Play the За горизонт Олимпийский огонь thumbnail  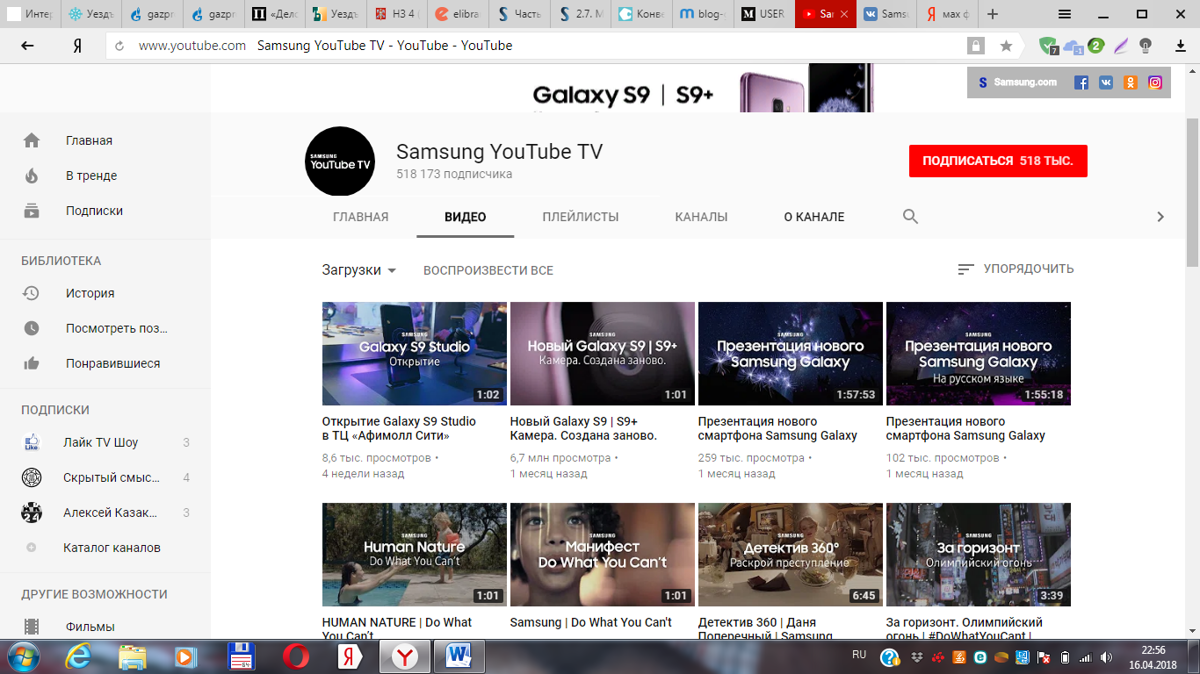(x=978, y=555)
